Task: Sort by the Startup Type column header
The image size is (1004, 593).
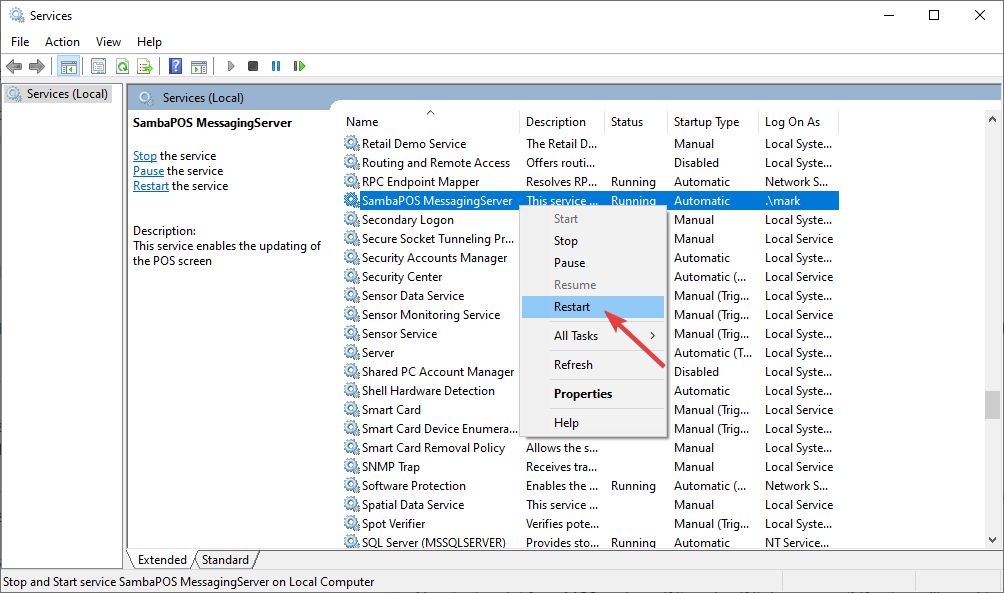Action: point(713,122)
